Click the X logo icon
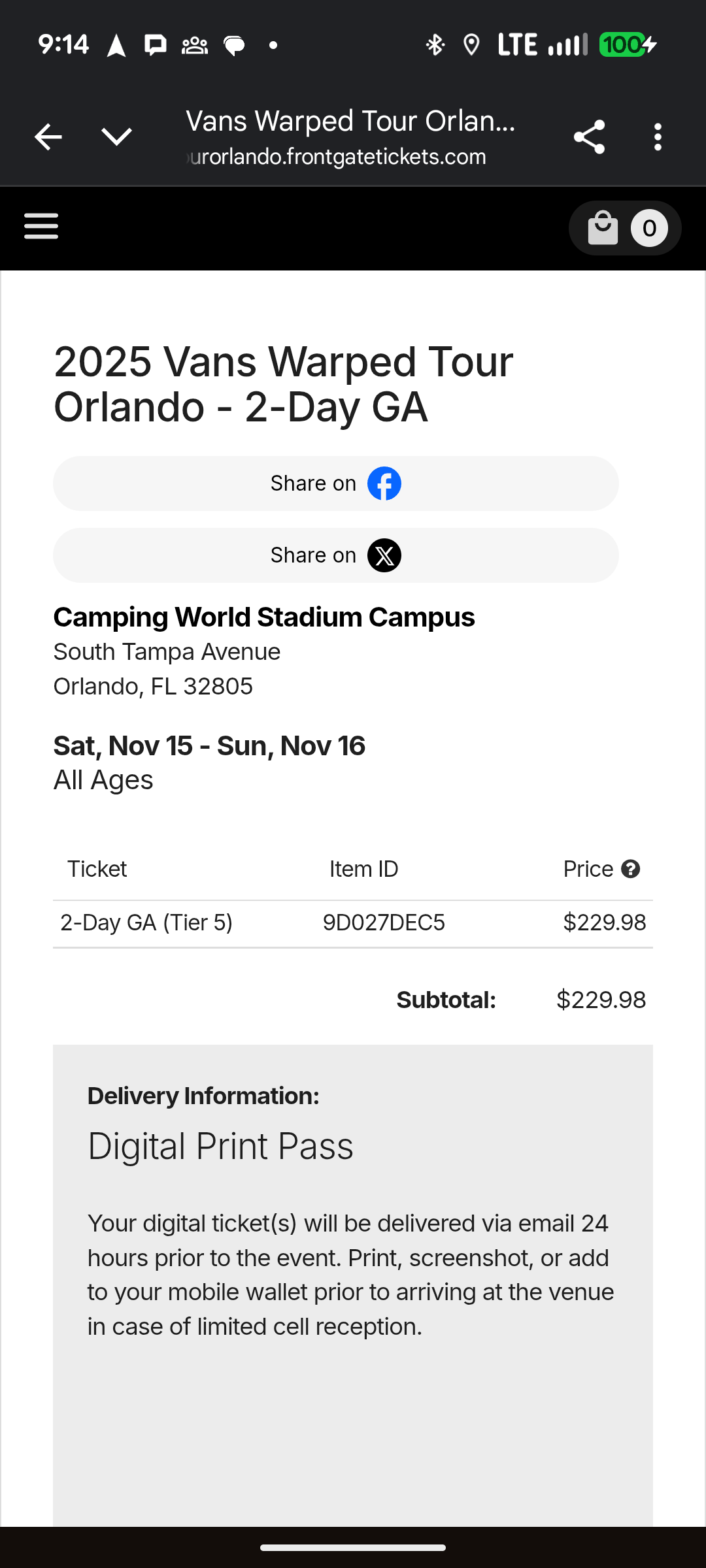706x1568 pixels. pyautogui.click(x=384, y=555)
